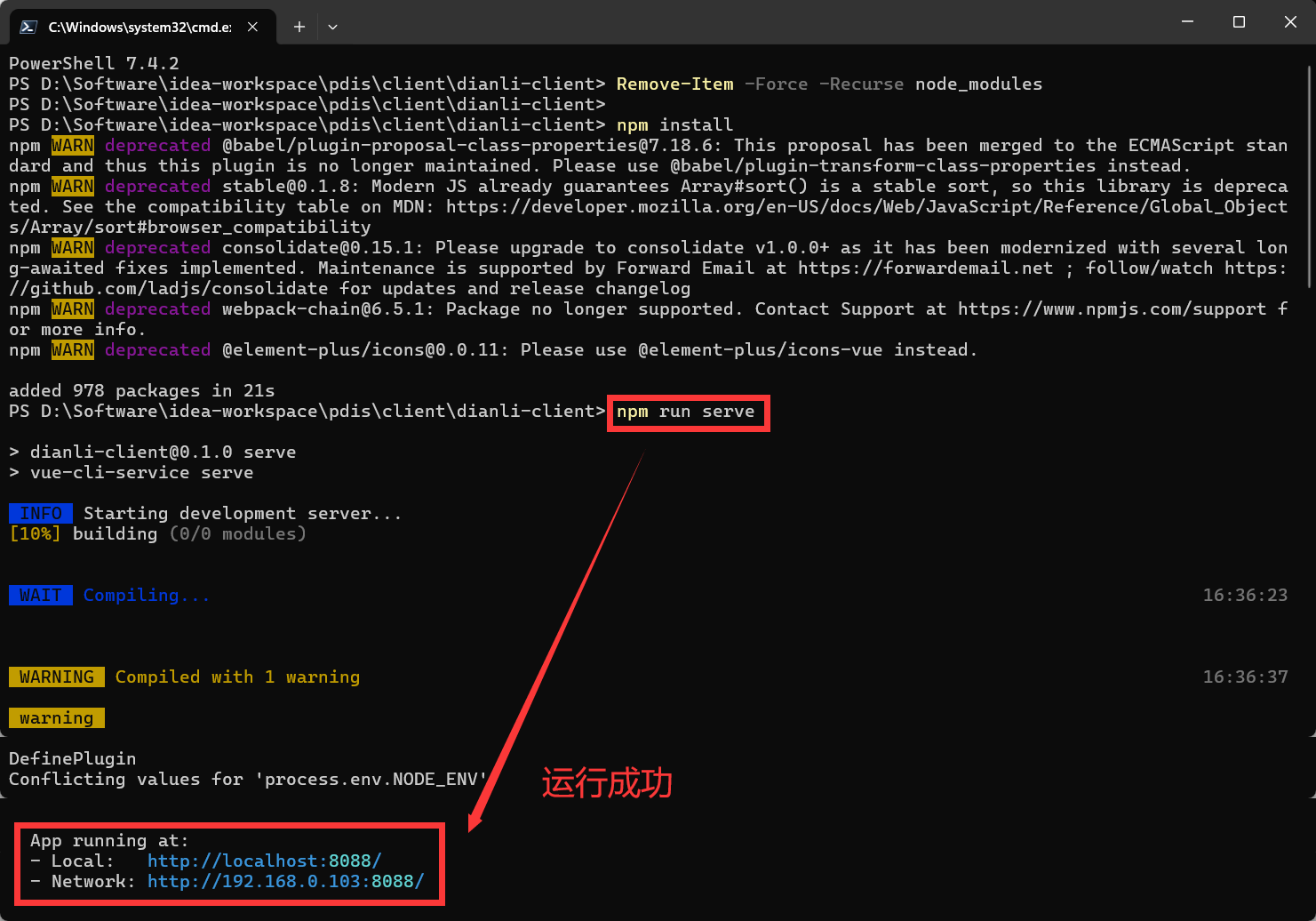Click the lowercase 'warning' yellow label
Viewport: 1316px width, 921px height.
(x=57, y=717)
